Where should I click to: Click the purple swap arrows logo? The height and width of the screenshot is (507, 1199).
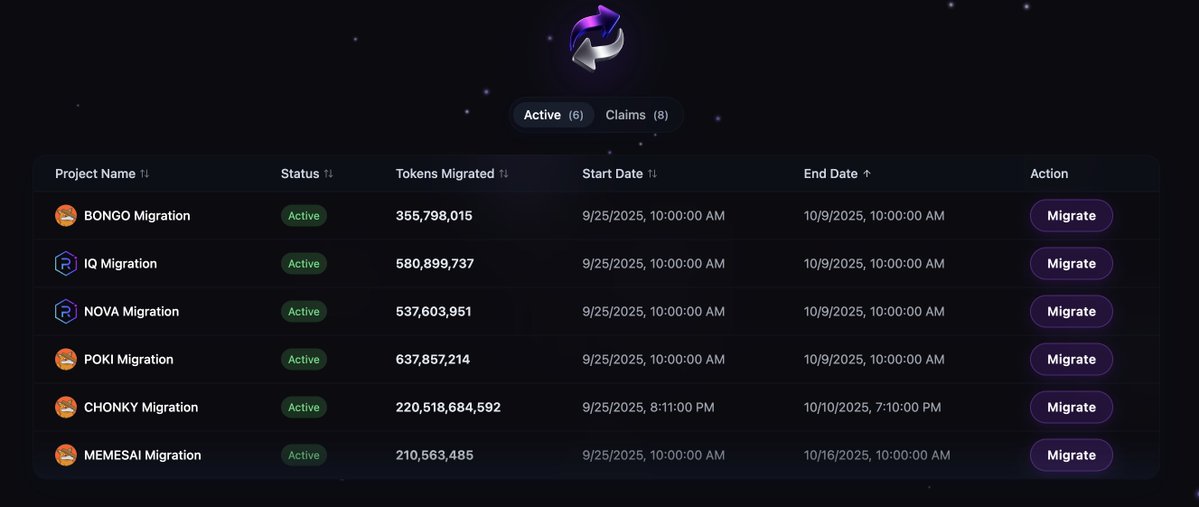tap(597, 38)
